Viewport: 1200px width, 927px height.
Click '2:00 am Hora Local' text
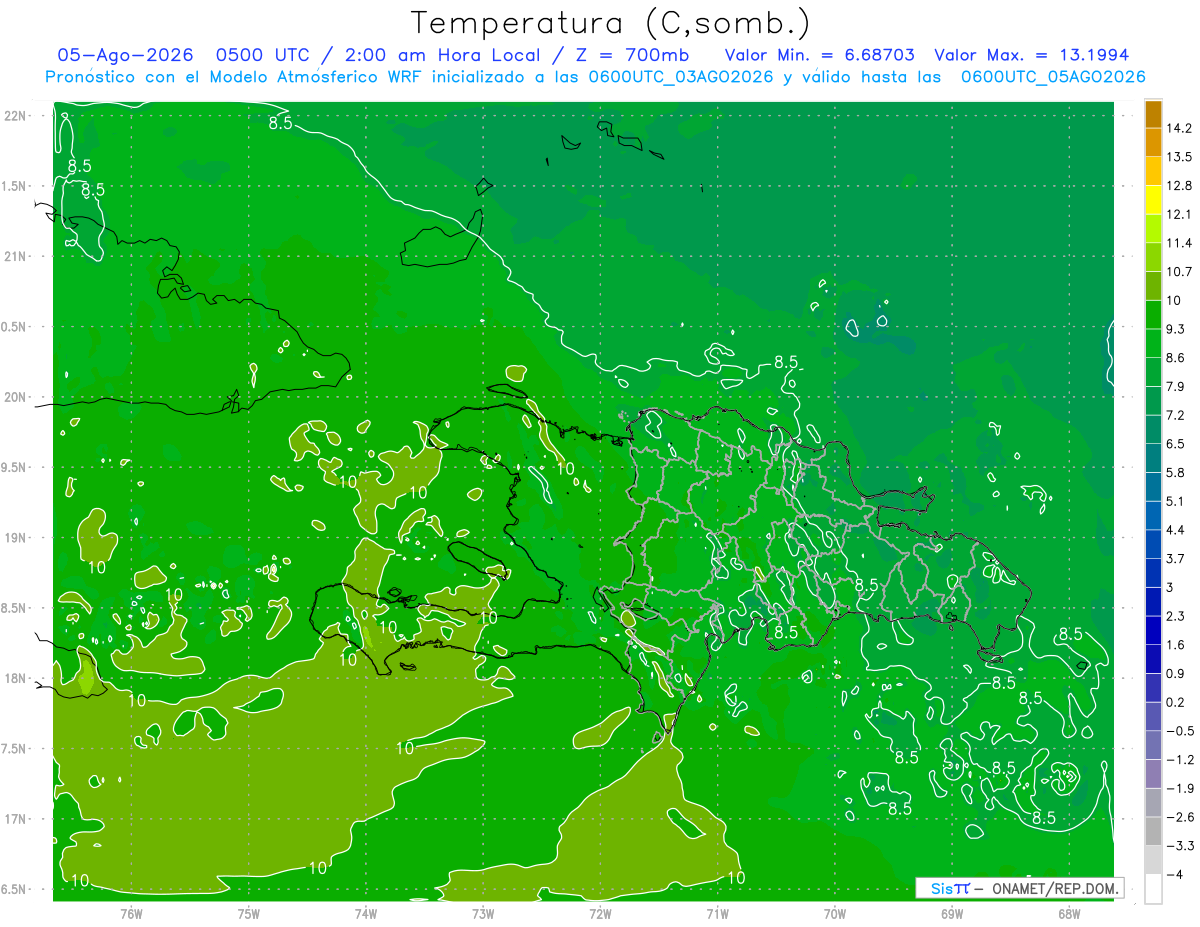coord(441,56)
